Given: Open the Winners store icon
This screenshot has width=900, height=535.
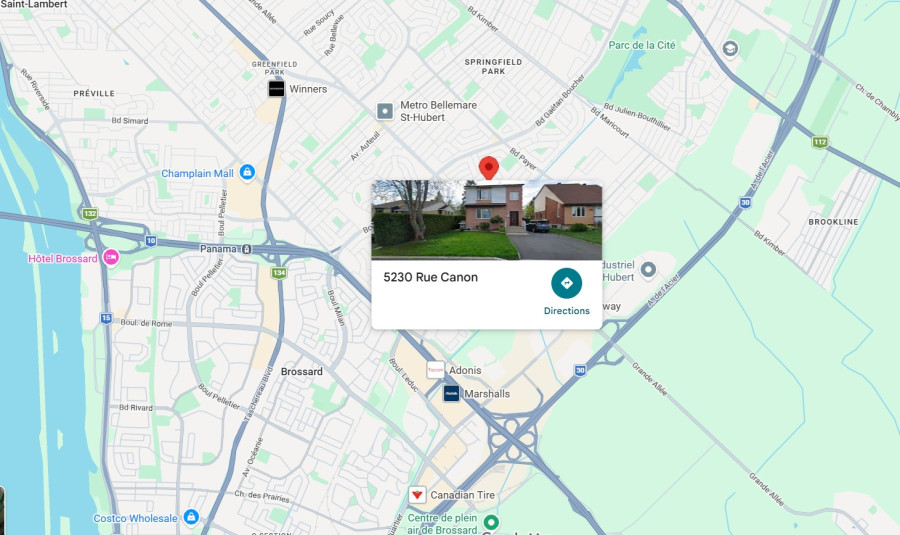Looking at the screenshot, I should 276,88.
